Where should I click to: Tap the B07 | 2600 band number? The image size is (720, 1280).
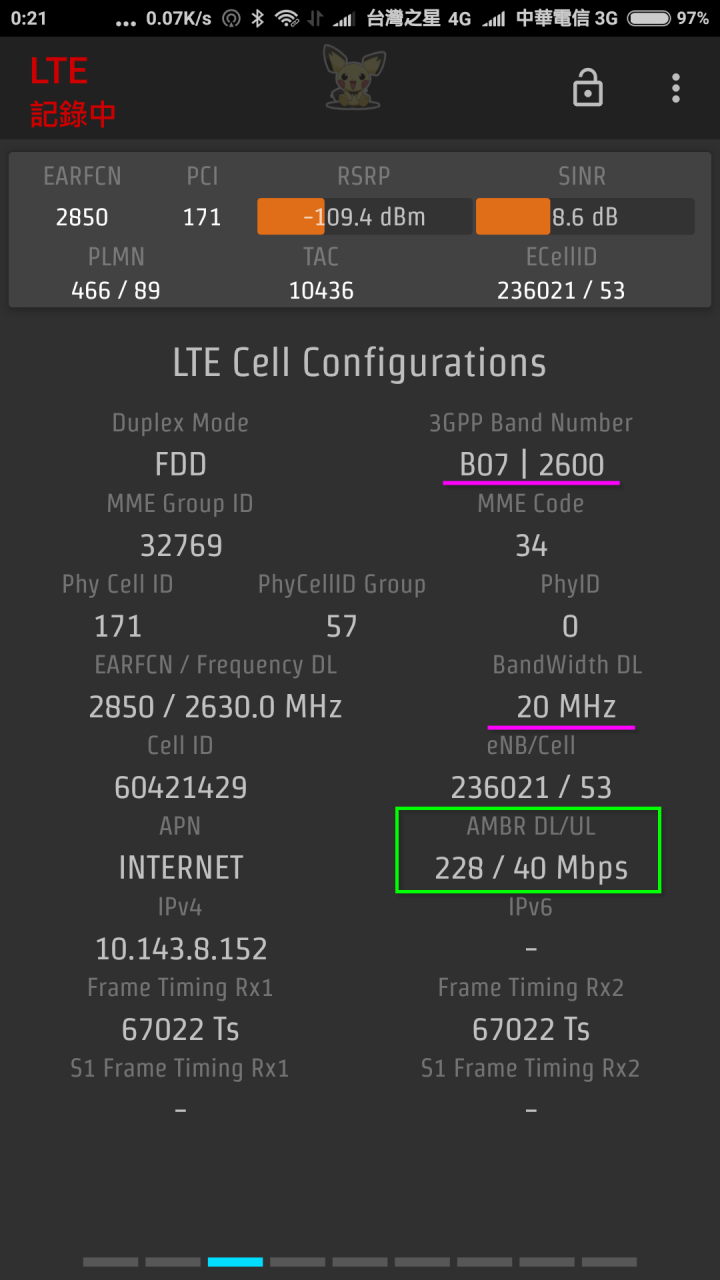tap(531, 465)
